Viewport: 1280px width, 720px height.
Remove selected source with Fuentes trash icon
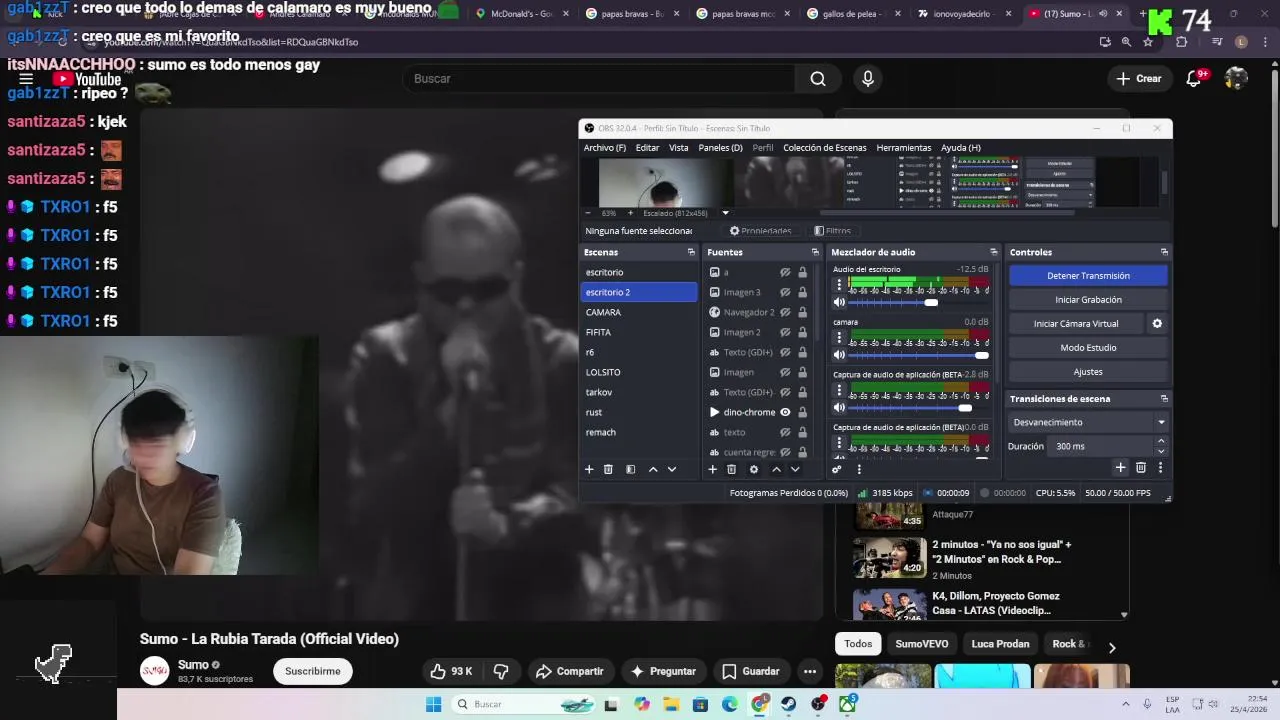pos(731,469)
